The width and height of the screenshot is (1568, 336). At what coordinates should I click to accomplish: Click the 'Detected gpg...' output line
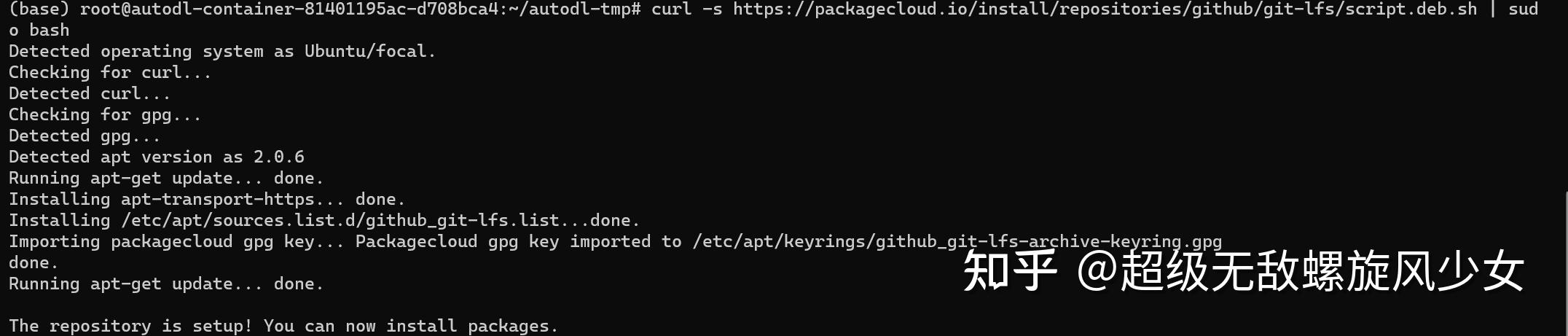84,136
